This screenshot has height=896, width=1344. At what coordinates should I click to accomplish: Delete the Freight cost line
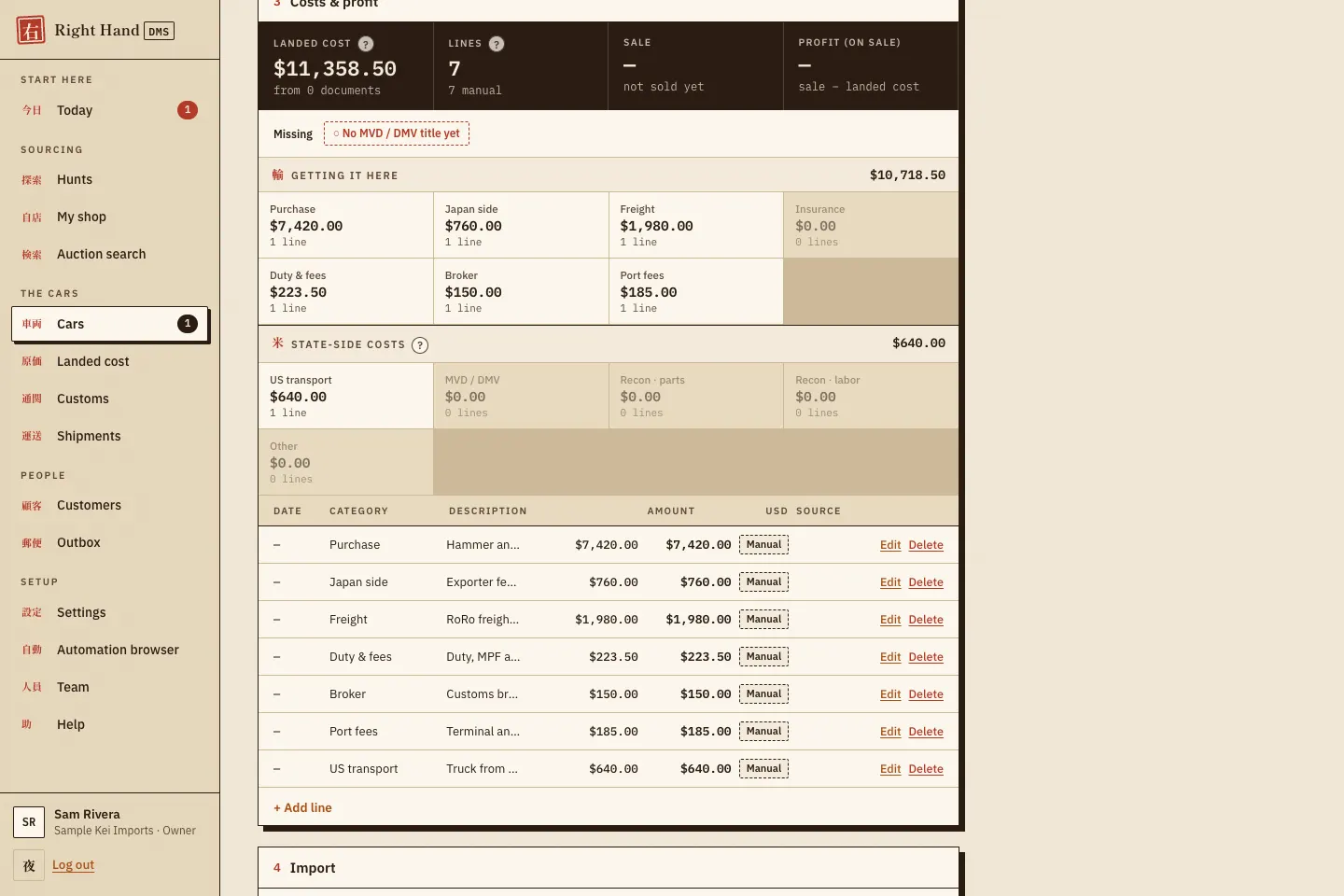point(926,620)
